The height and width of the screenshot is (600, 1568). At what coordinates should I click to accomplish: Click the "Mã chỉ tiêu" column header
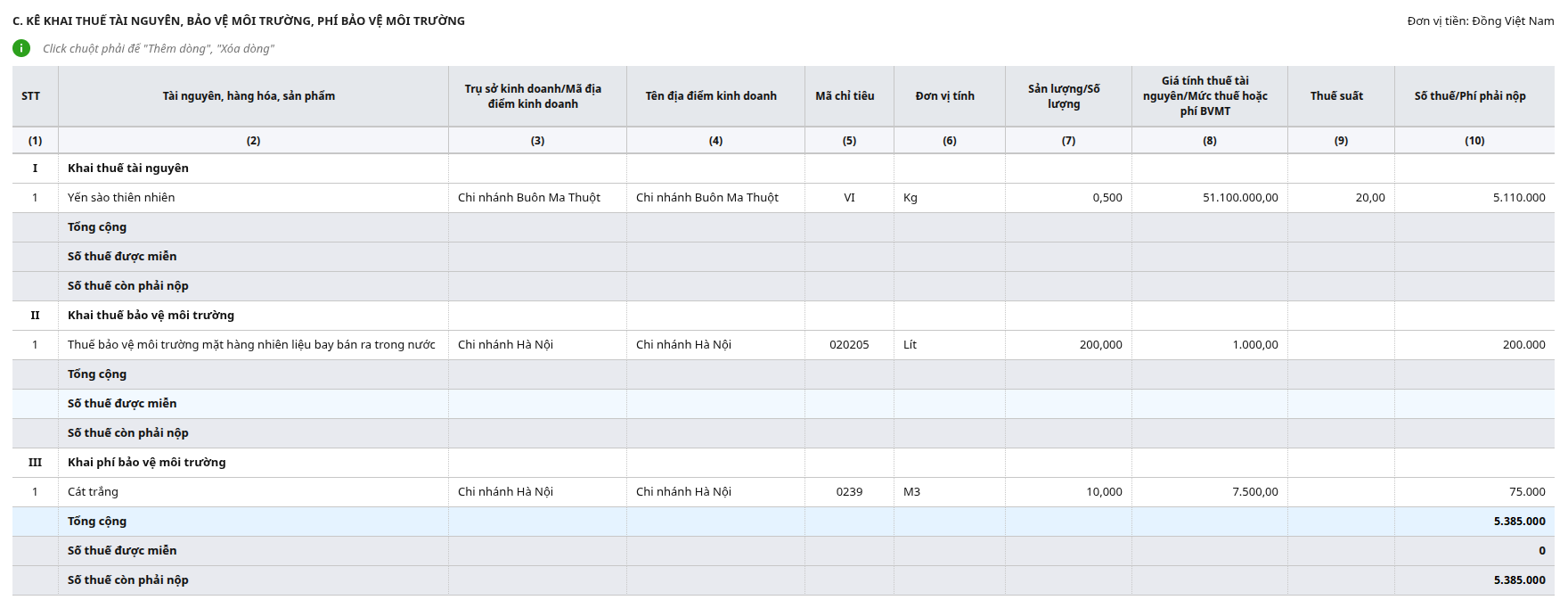point(845,96)
